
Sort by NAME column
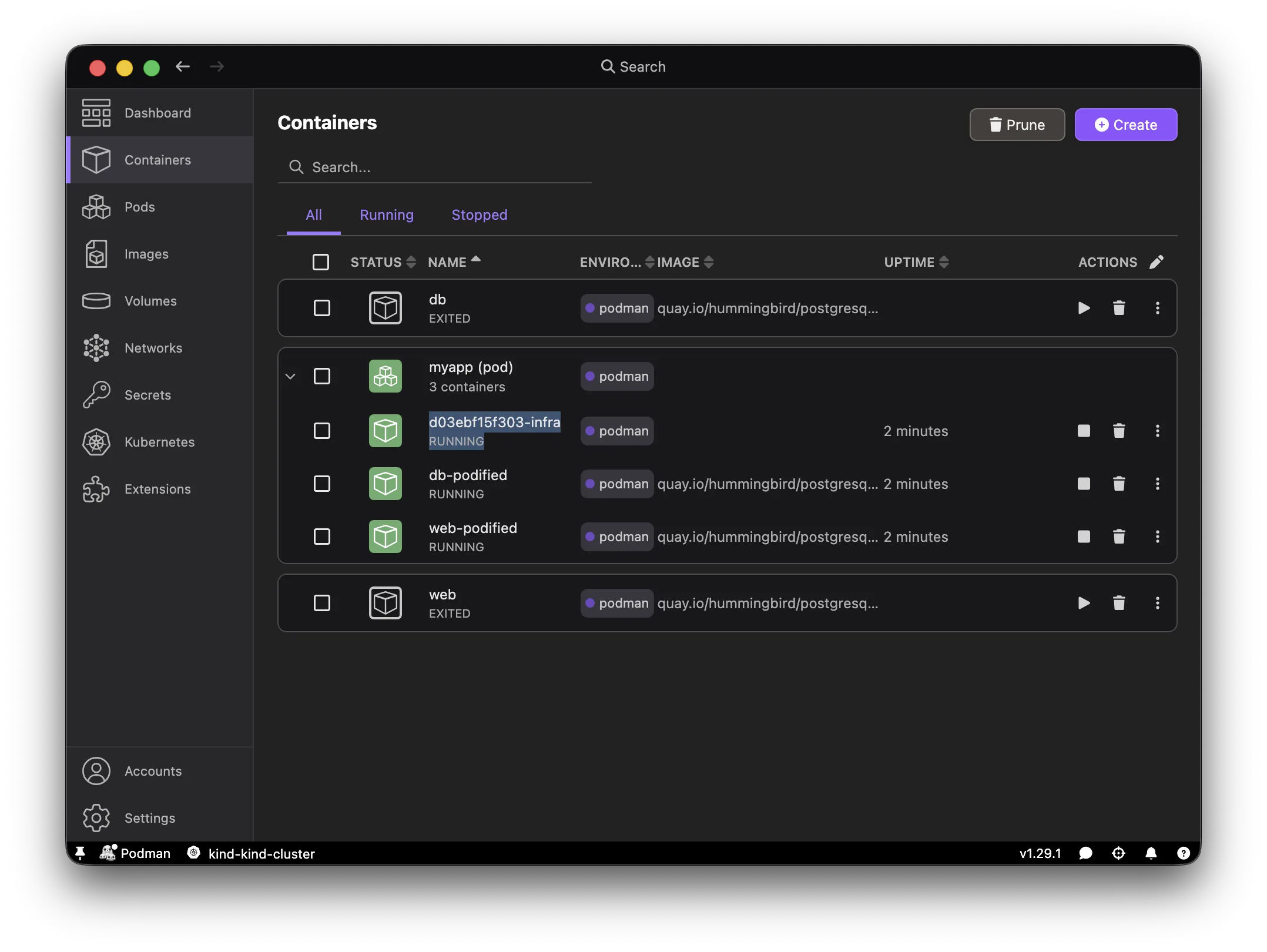[454, 262]
